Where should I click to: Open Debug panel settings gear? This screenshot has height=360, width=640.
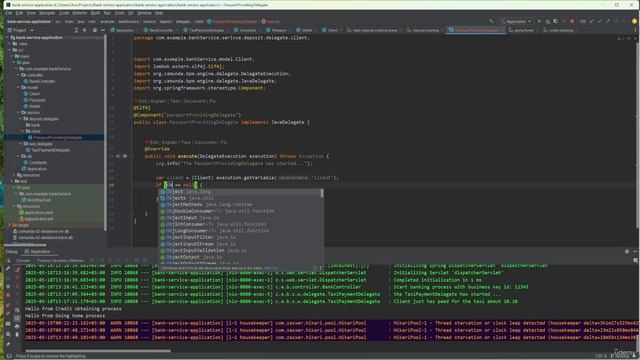point(627,251)
